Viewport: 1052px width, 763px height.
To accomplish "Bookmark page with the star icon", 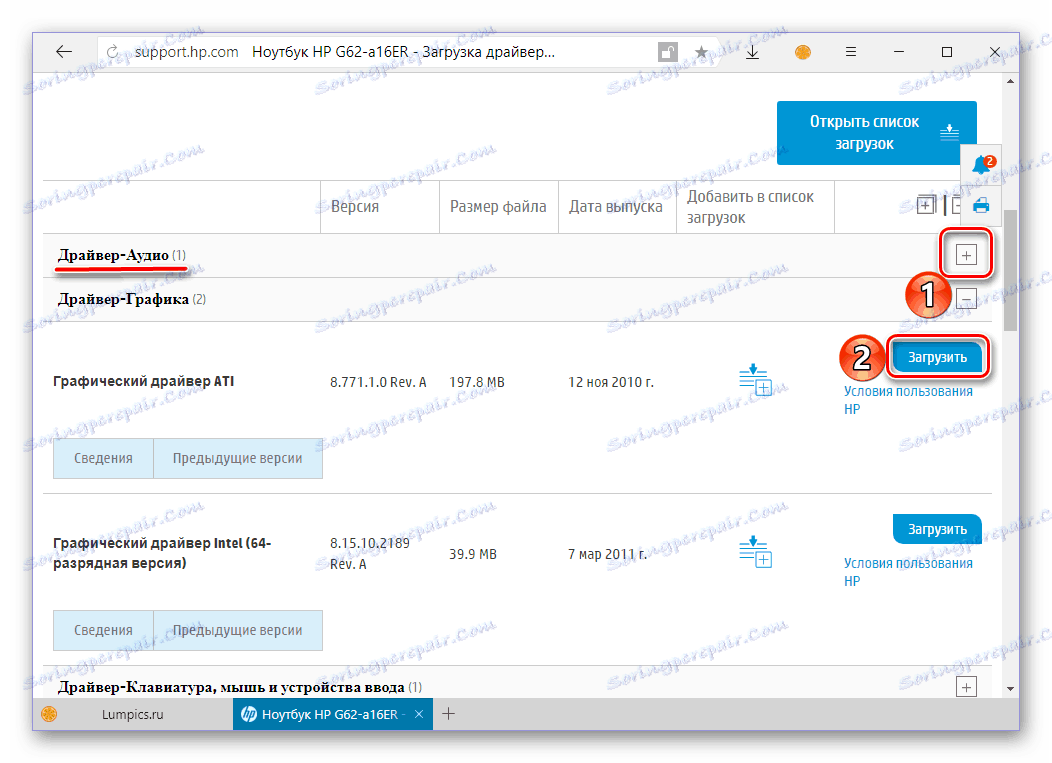I will point(701,52).
